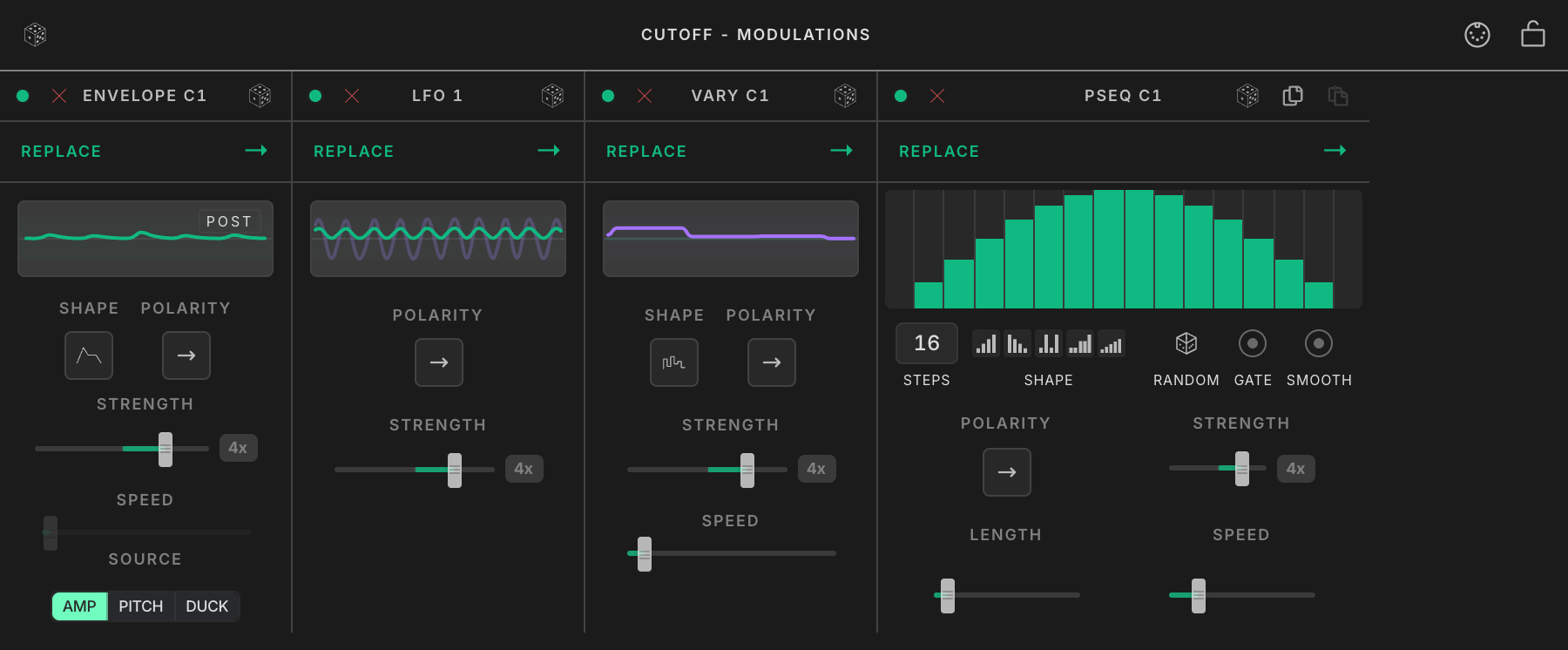The image size is (1568, 650).
Task: Change the PSEQ C1 polarity arrow
Action: [1007, 472]
